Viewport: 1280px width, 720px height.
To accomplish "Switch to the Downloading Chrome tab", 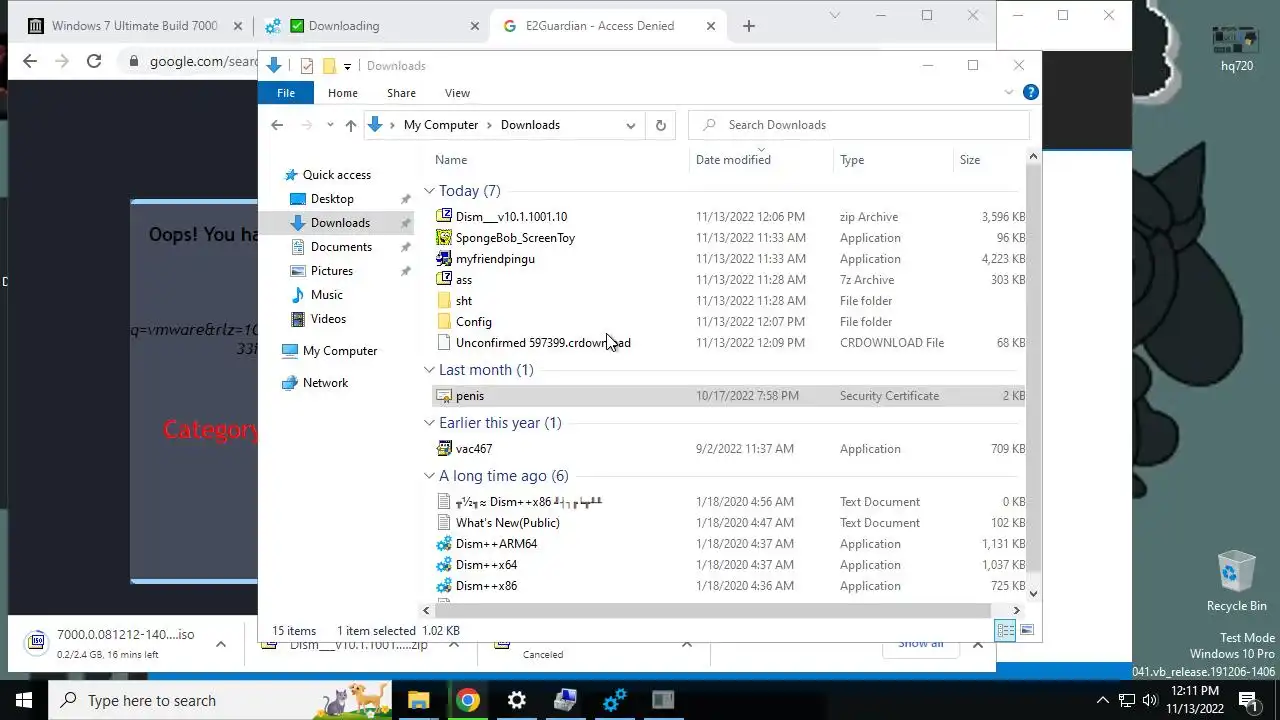I will [x=370, y=26].
